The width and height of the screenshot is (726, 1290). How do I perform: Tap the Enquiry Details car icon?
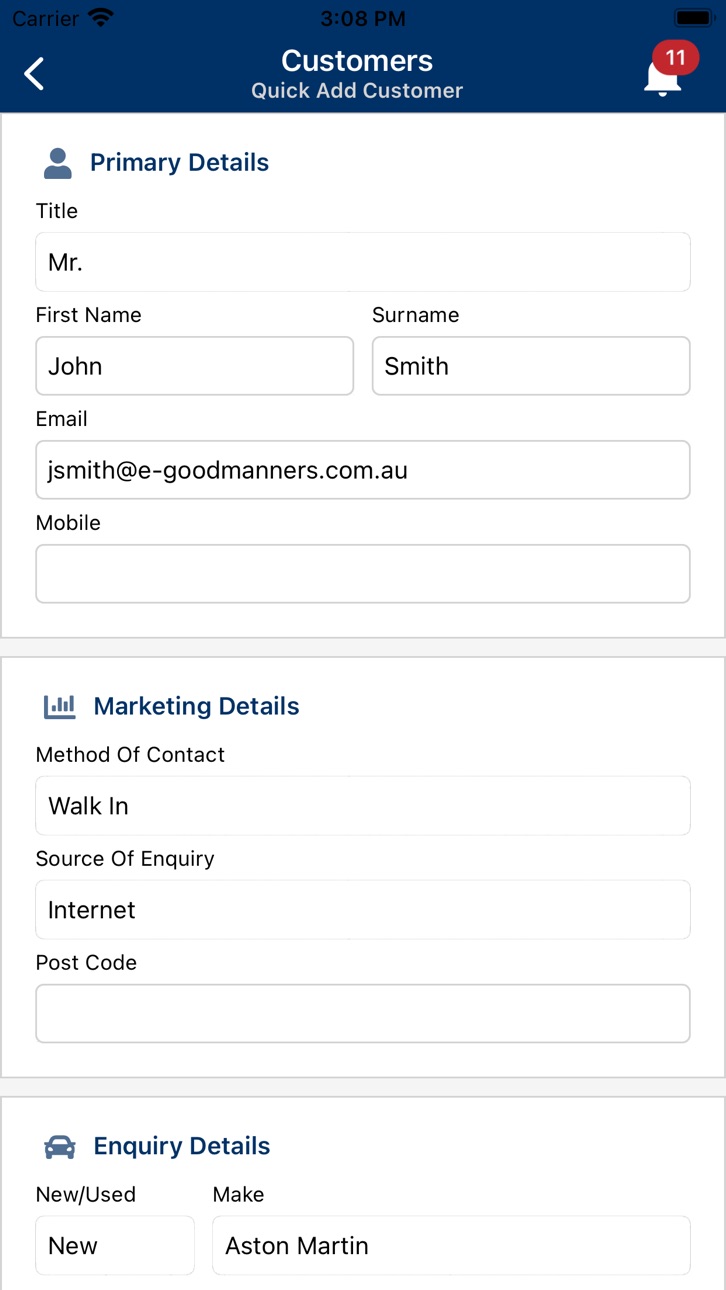point(60,1146)
